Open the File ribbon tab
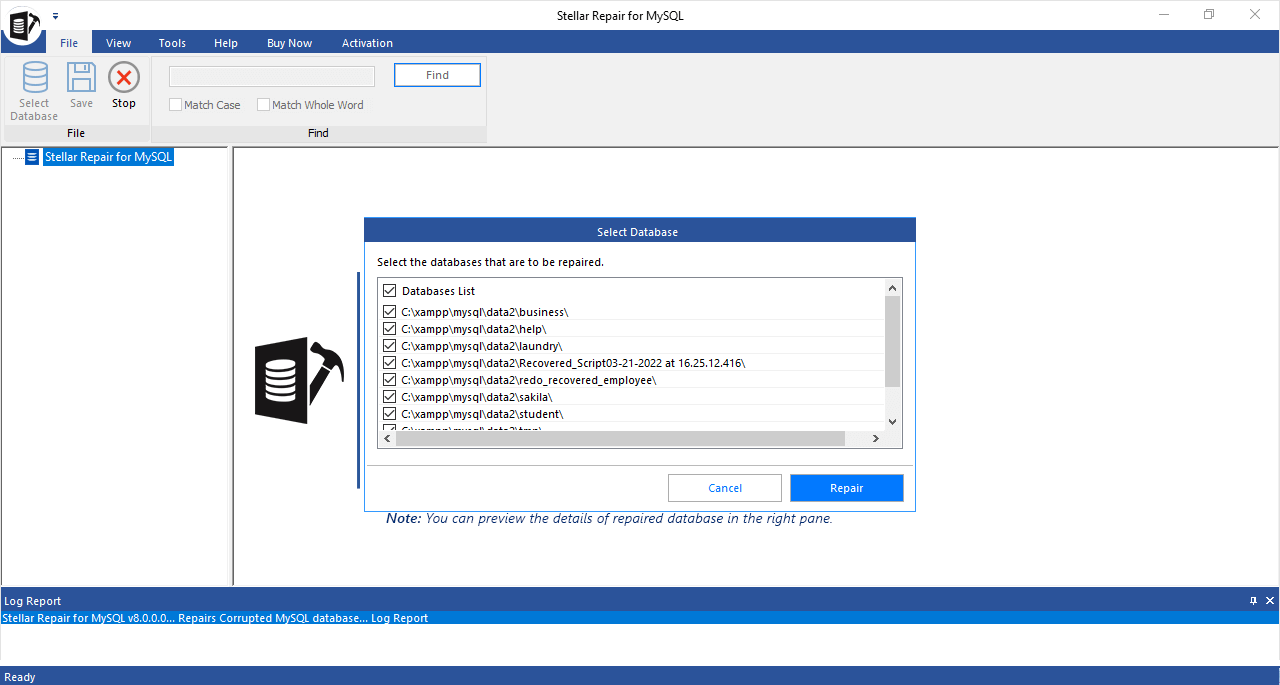 point(69,43)
